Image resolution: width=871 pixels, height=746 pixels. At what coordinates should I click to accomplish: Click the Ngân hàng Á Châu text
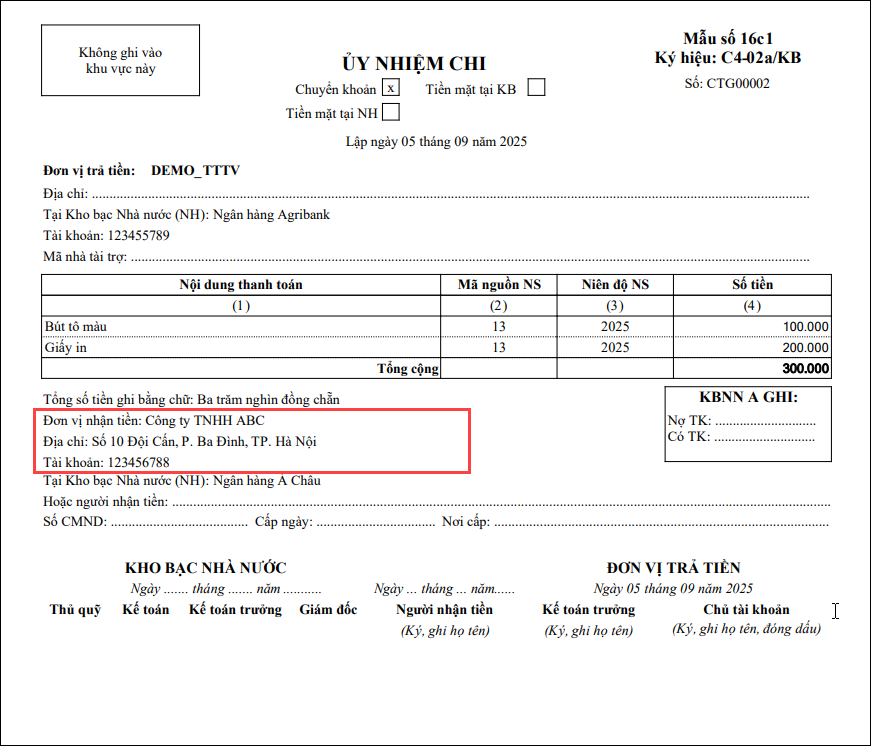click(267, 480)
